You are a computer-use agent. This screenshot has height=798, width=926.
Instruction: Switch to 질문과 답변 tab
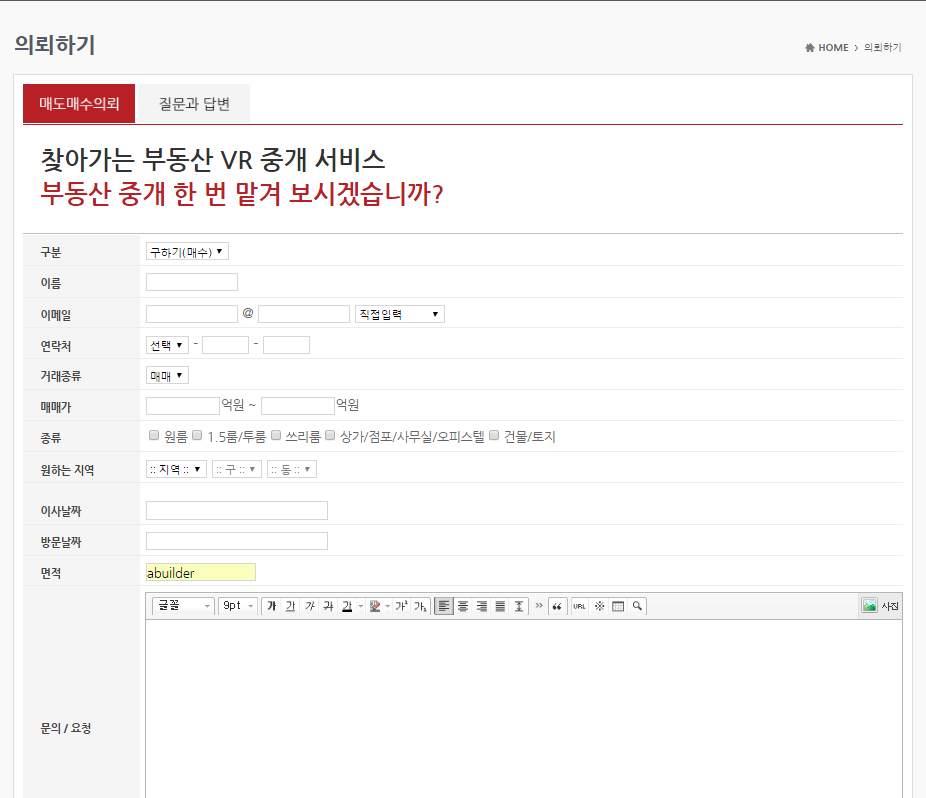coord(194,104)
